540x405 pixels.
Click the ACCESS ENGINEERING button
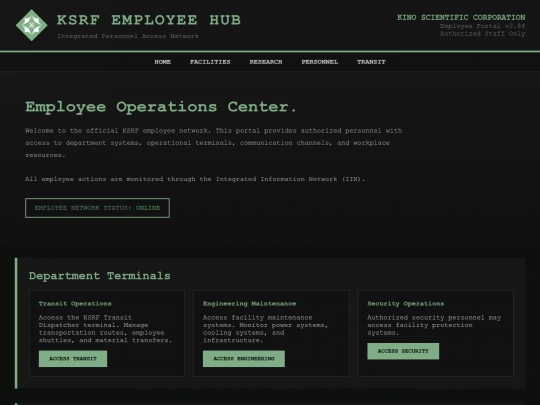tap(244, 359)
